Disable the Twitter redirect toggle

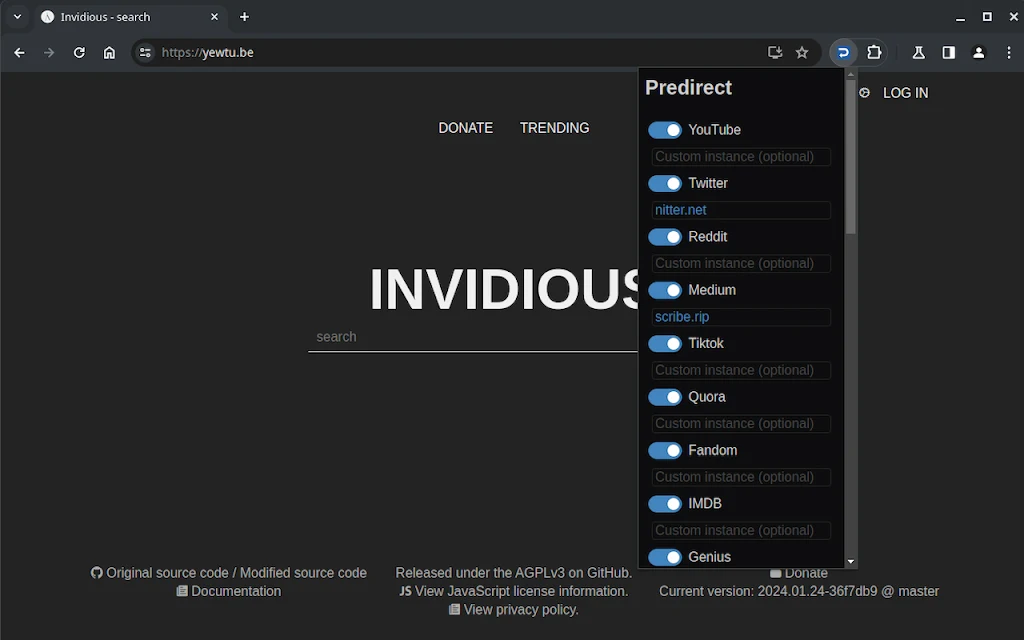click(x=664, y=184)
